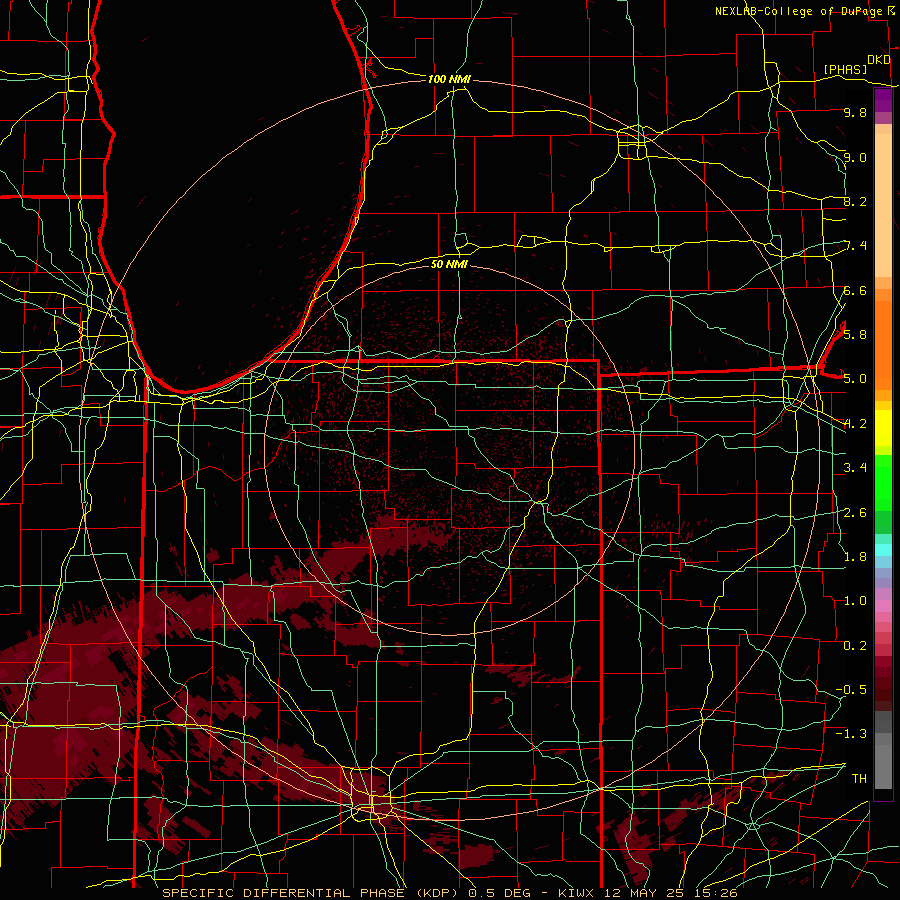Screen dimensions: 900x900
Task: Click the 3.4 value on the scale
Action: (x=855, y=468)
